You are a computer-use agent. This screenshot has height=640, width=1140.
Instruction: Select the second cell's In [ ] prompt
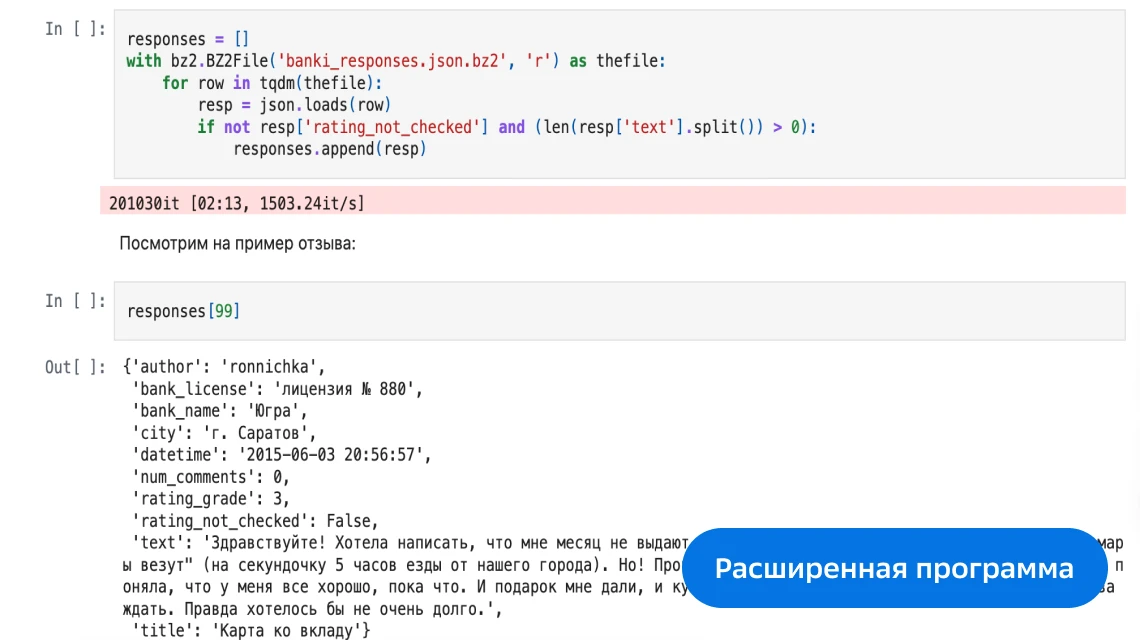[75, 301]
